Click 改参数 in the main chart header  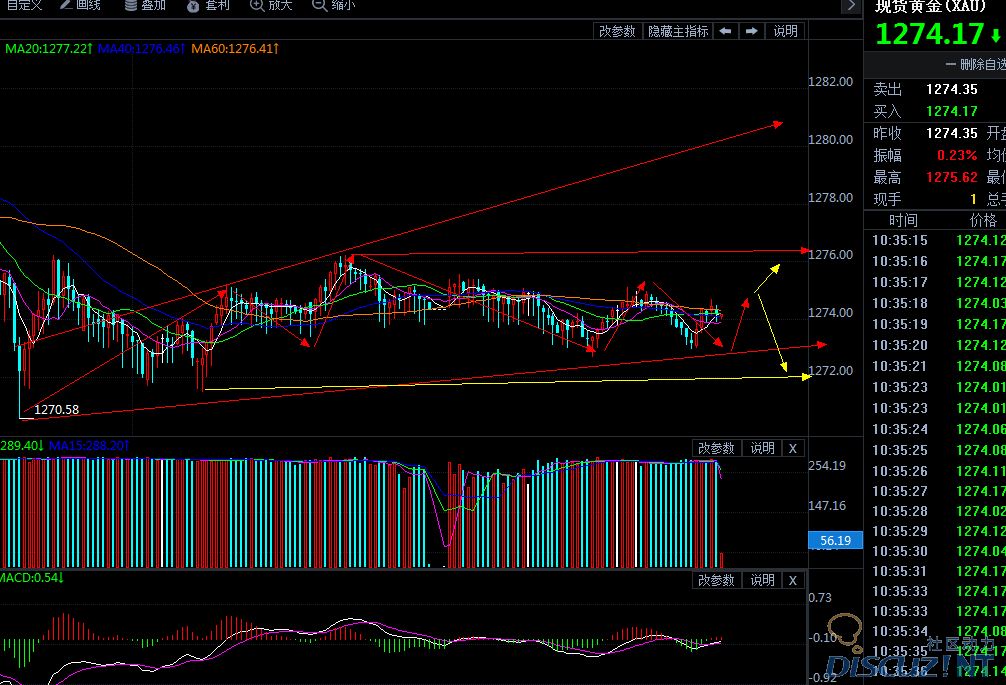617,31
